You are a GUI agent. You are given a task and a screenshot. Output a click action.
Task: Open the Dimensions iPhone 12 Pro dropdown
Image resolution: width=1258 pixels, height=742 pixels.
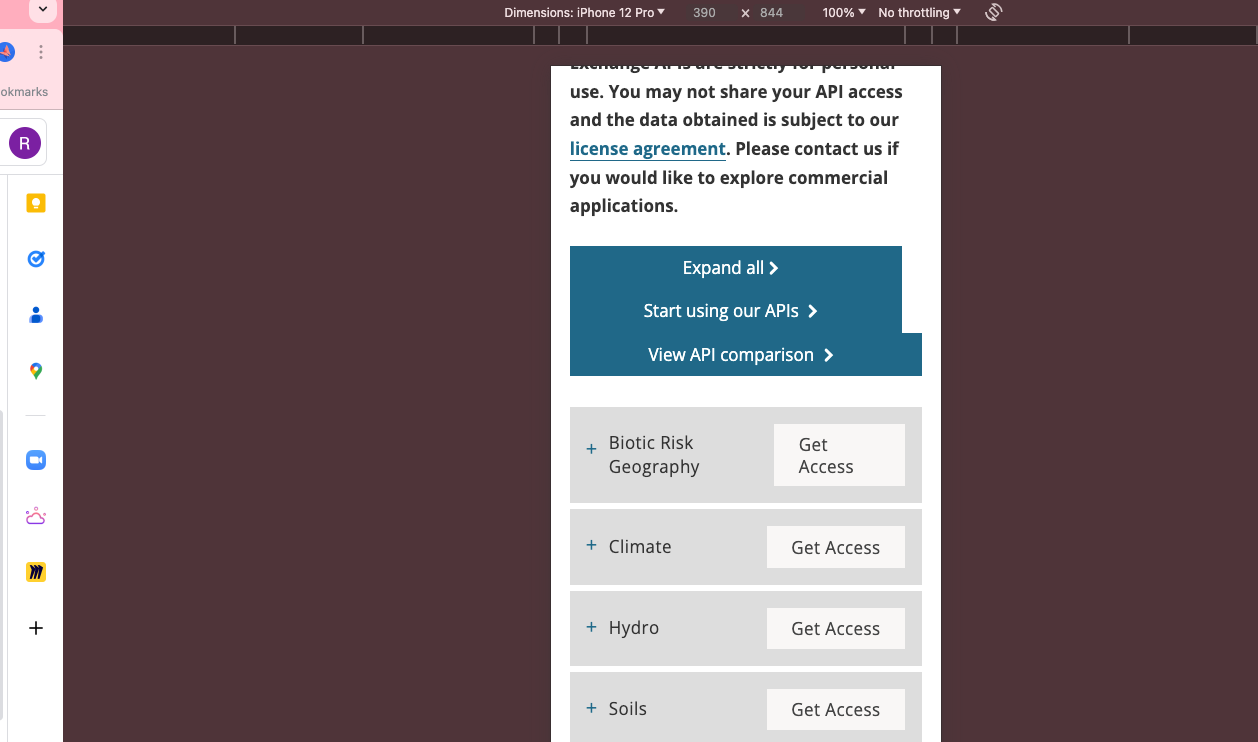pos(584,13)
